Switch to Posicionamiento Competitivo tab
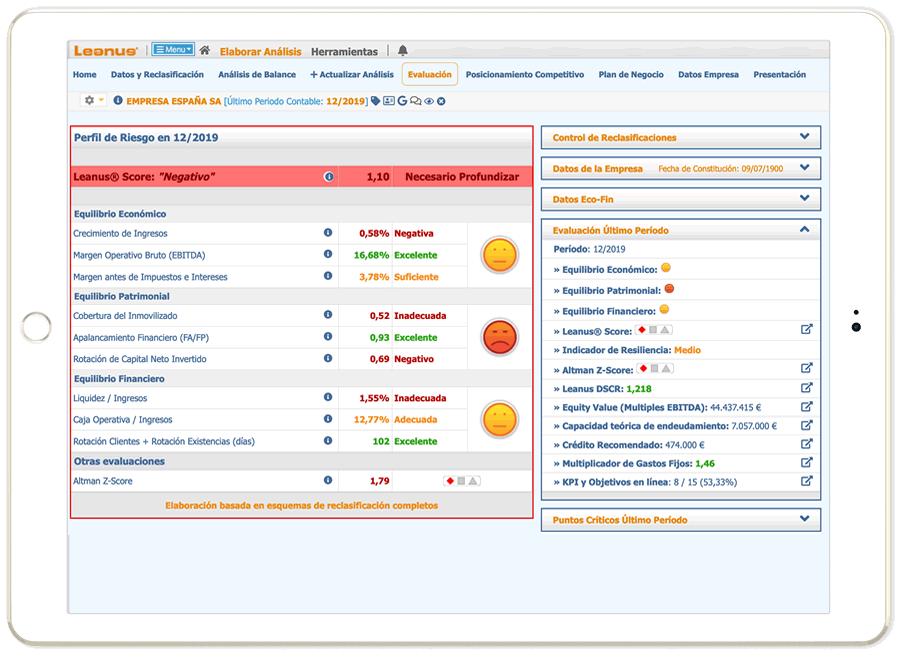 [525, 75]
